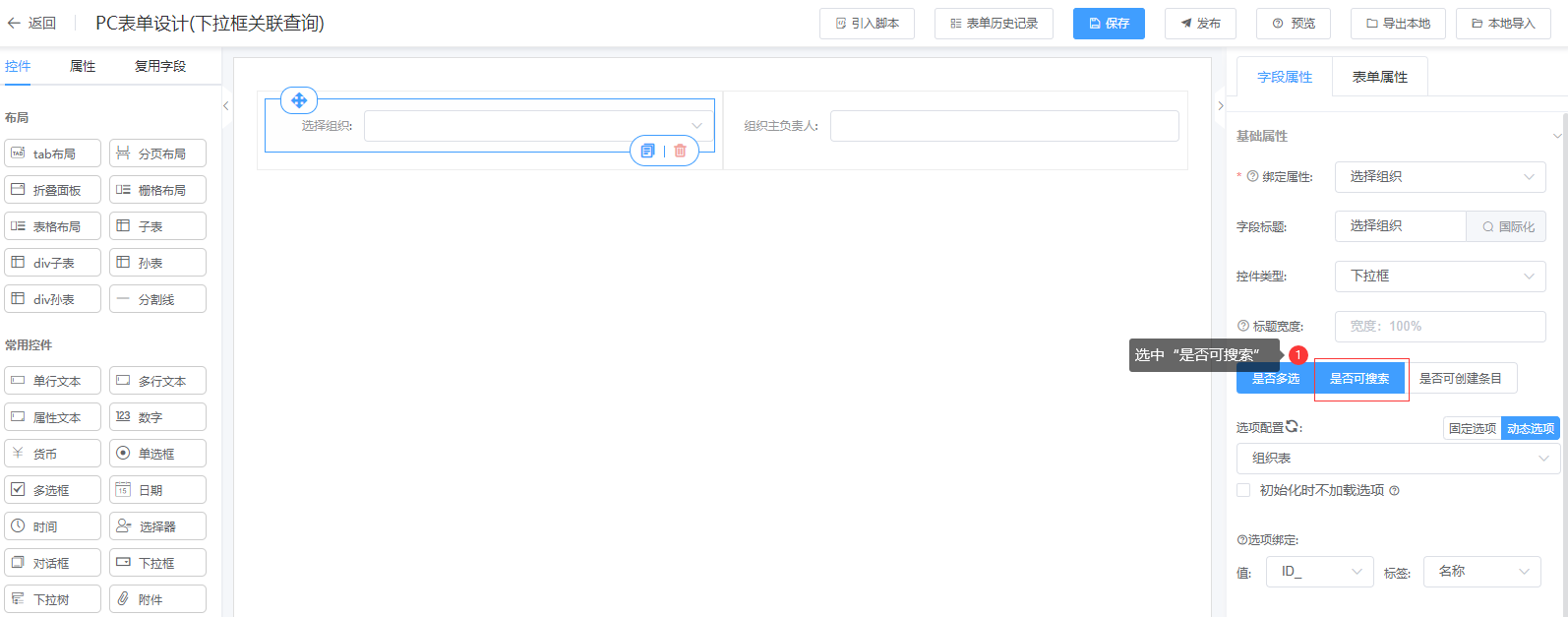Select 固定选项 mode
The width and height of the screenshot is (1568, 617).
(x=1473, y=428)
